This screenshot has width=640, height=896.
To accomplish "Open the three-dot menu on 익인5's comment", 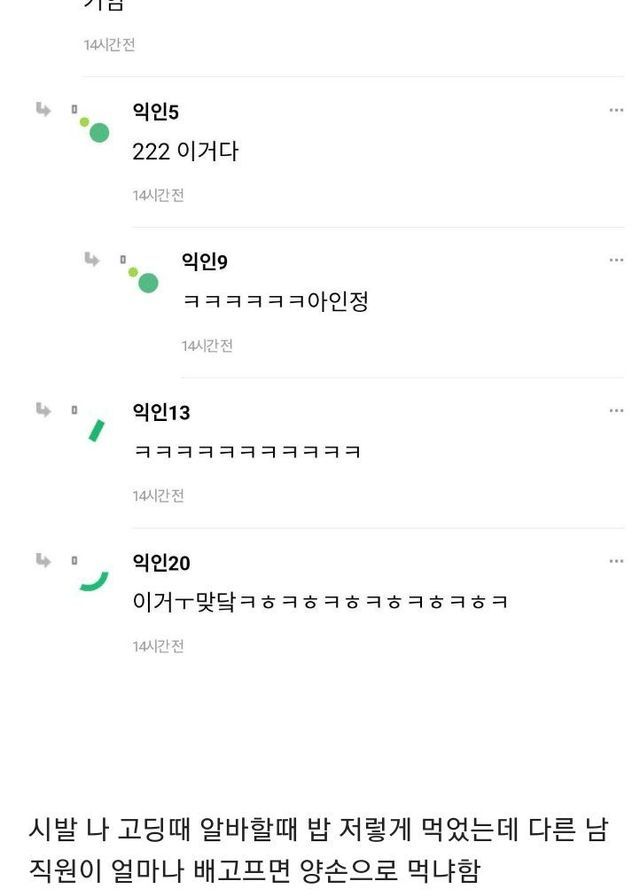I will click(x=616, y=110).
